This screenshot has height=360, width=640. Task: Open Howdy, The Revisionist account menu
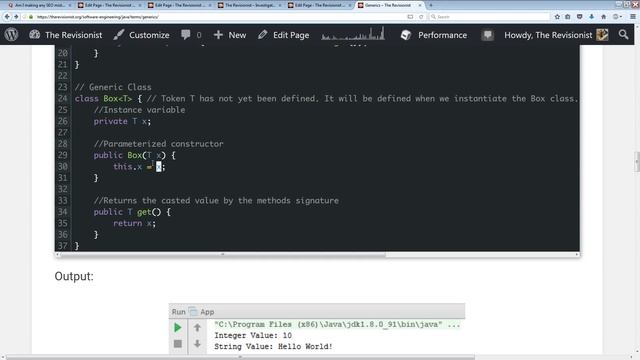click(556, 35)
